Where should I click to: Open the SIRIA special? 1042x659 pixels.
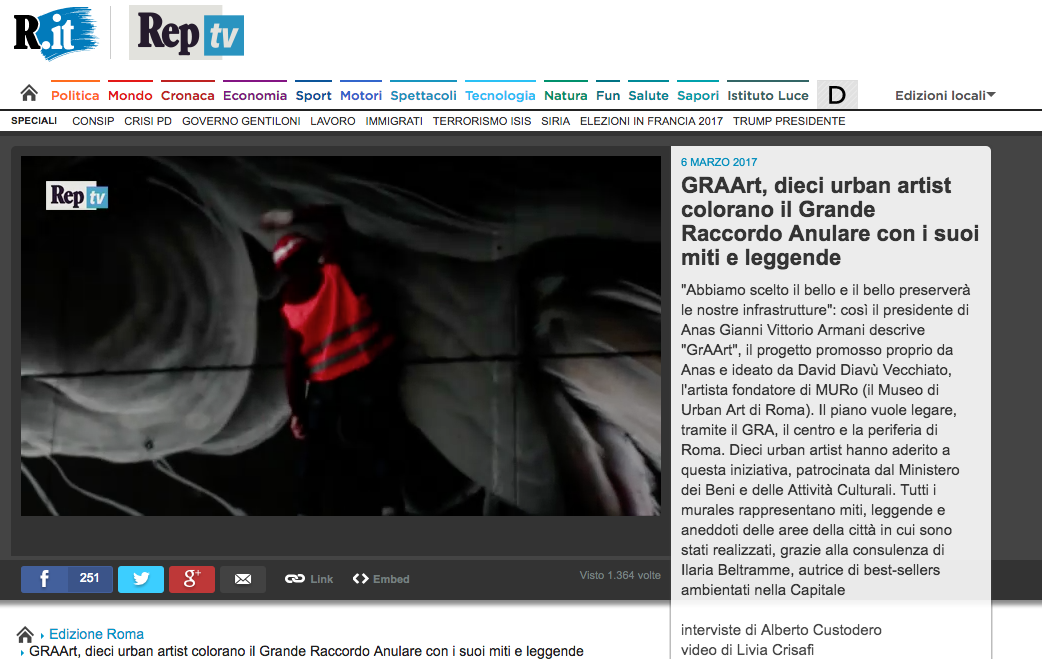(x=556, y=121)
